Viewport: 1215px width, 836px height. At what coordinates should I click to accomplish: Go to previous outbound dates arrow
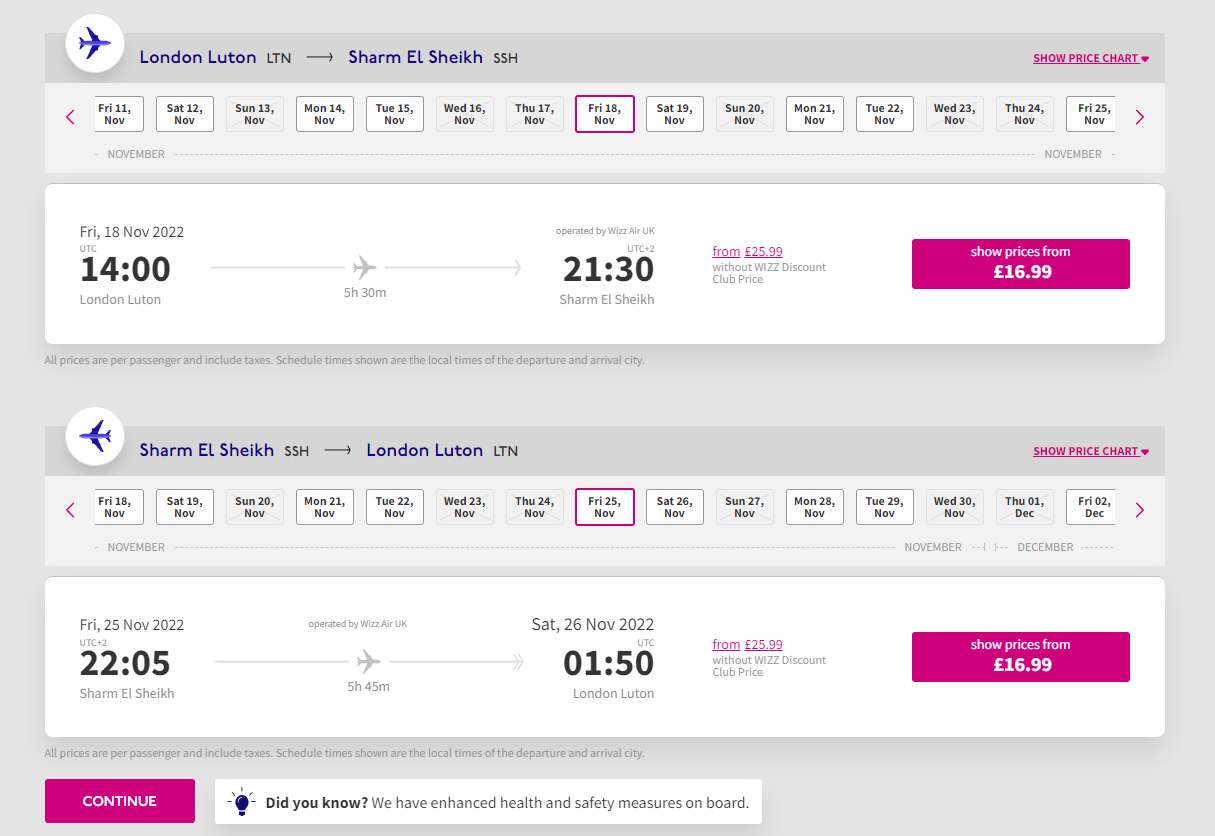pyautogui.click(x=70, y=117)
